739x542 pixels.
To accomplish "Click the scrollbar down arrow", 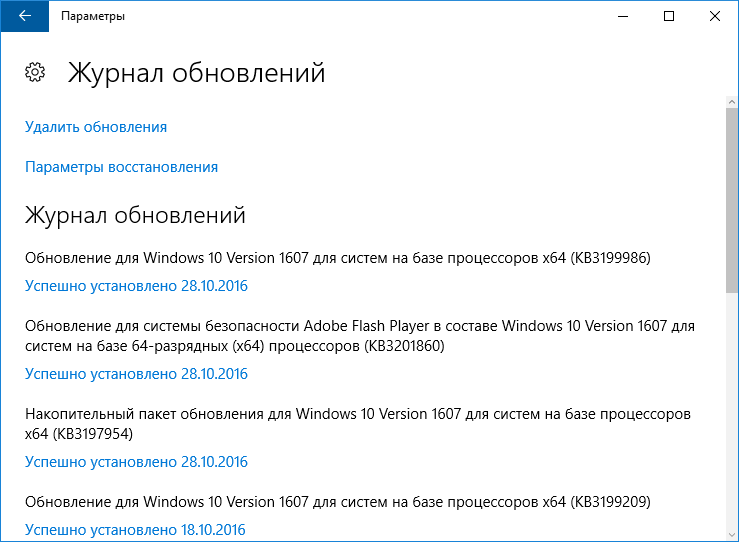I will 731,535.
